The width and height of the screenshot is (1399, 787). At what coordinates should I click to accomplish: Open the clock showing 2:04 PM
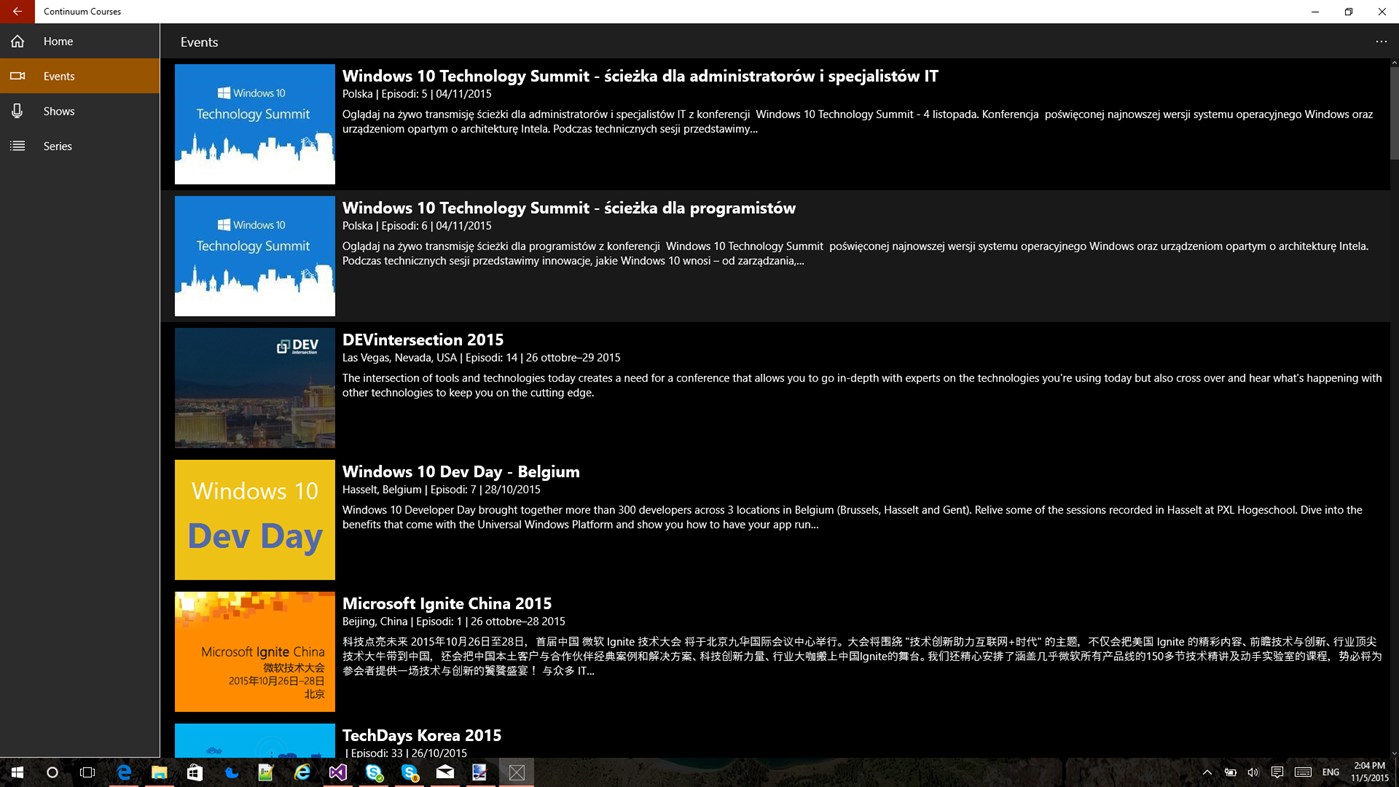(x=1369, y=772)
